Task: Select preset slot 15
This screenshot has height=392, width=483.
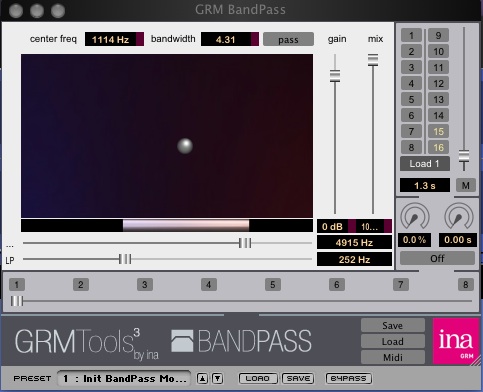Action: pos(438,131)
